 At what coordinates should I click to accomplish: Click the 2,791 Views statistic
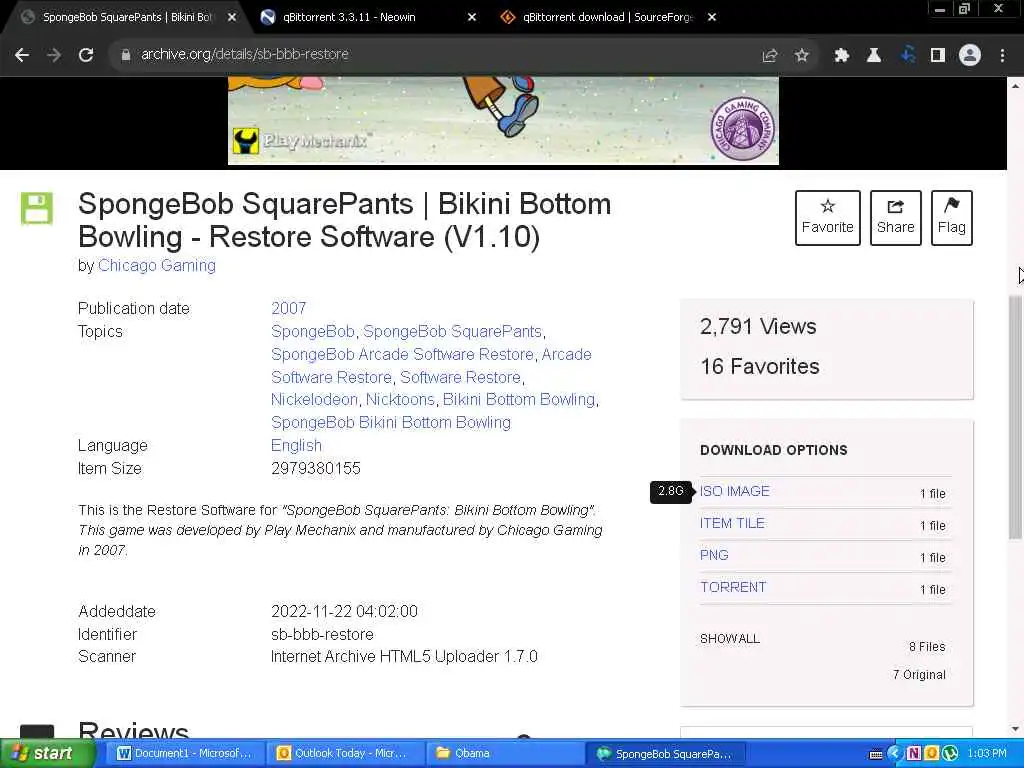click(x=758, y=327)
